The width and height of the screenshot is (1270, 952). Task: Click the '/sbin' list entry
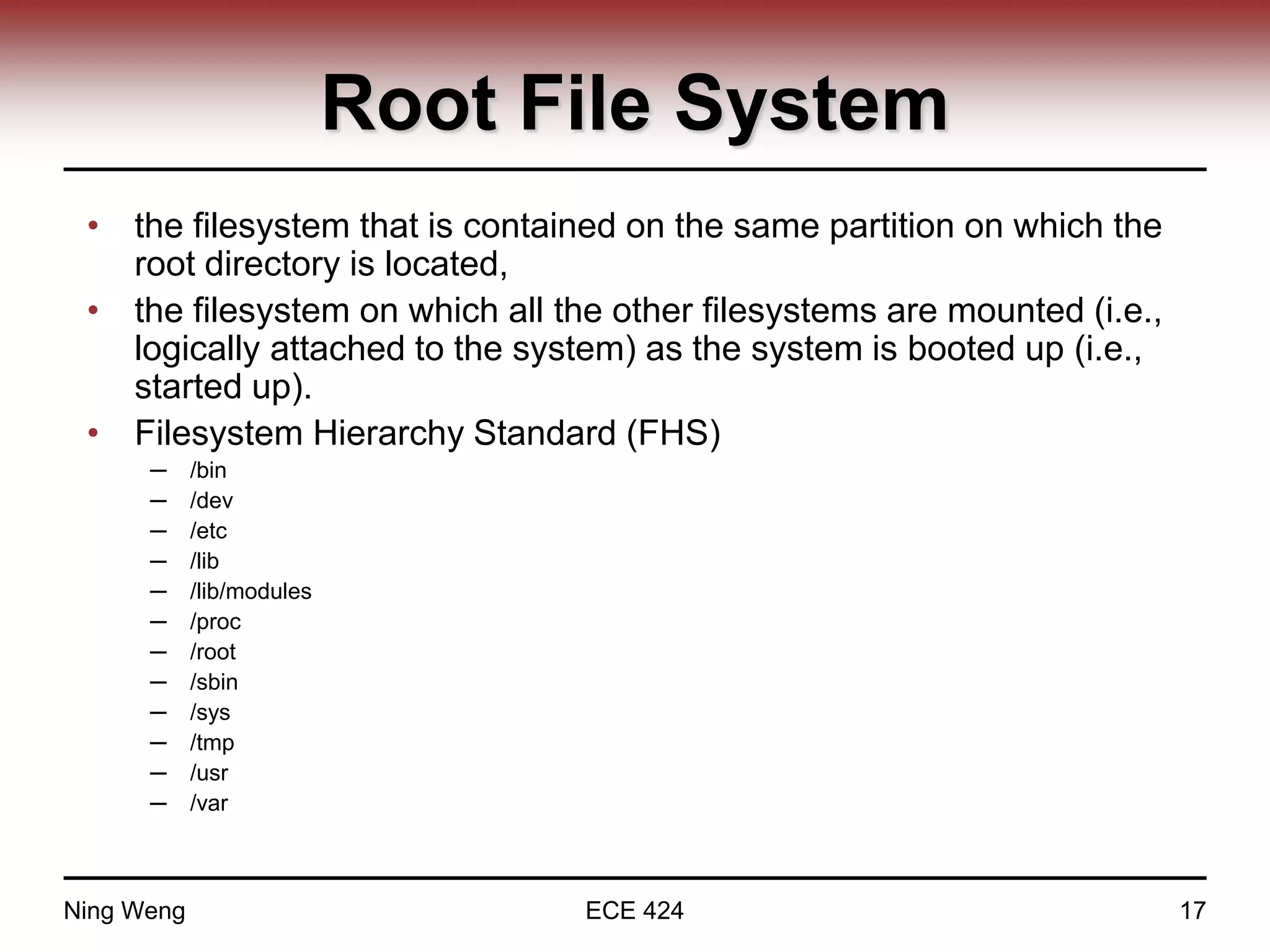pyautogui.click(x=214, y=682)
